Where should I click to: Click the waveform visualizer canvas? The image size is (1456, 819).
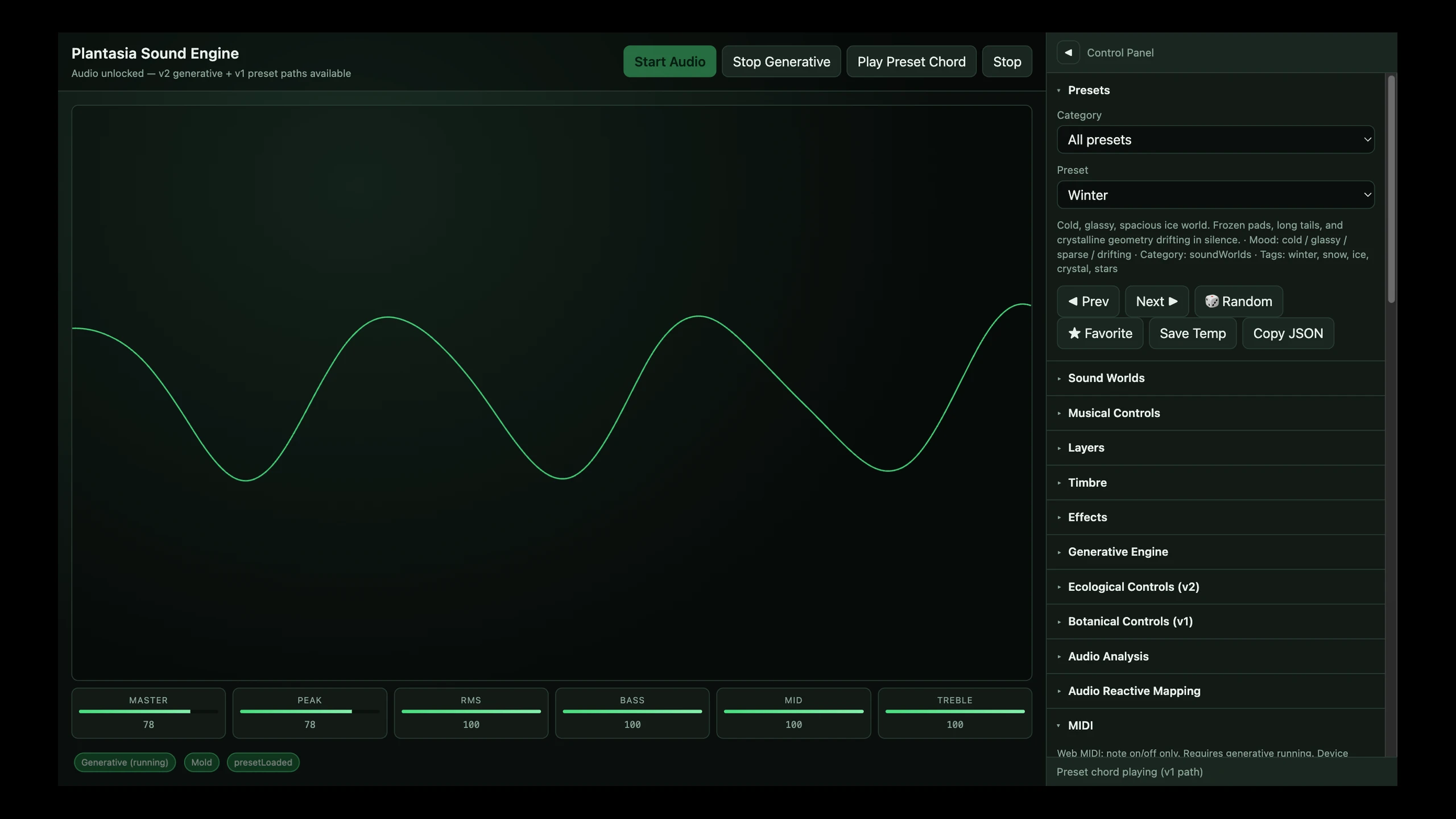(x=552, y=392)
